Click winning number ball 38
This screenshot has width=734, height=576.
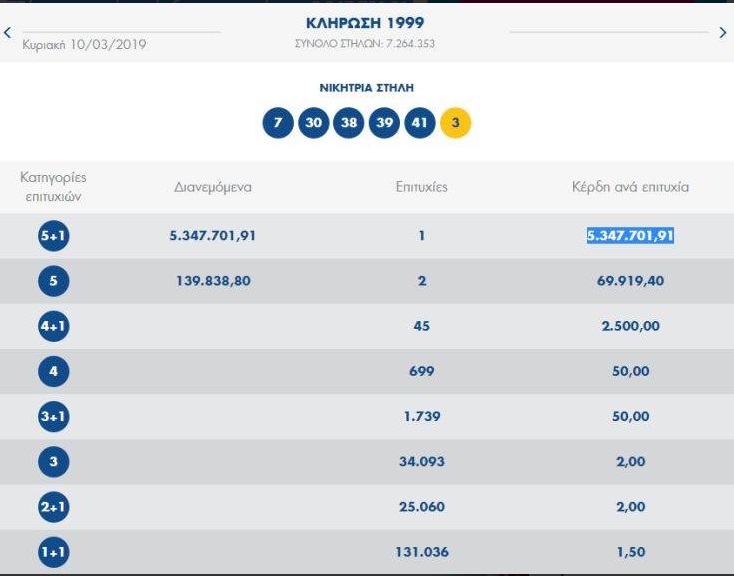[349, 123]
